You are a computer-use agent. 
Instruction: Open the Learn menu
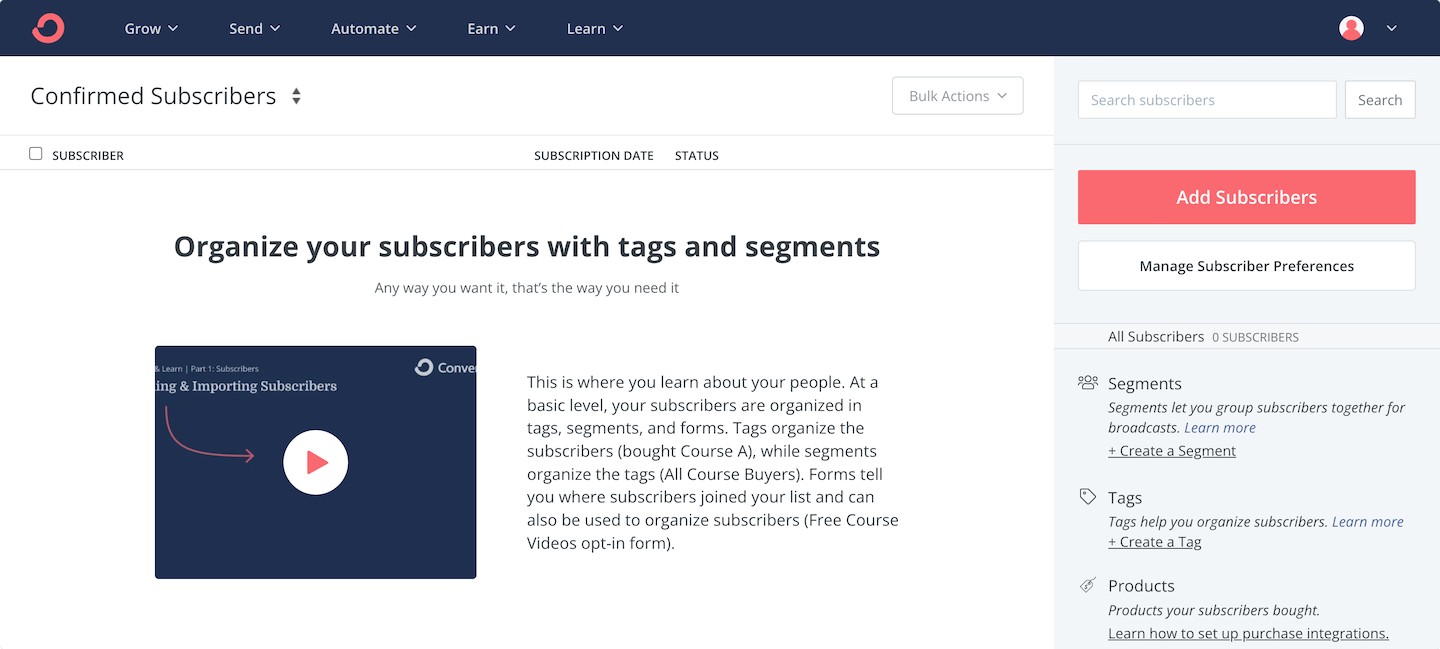pyautogui.click(x=595, y=28)
